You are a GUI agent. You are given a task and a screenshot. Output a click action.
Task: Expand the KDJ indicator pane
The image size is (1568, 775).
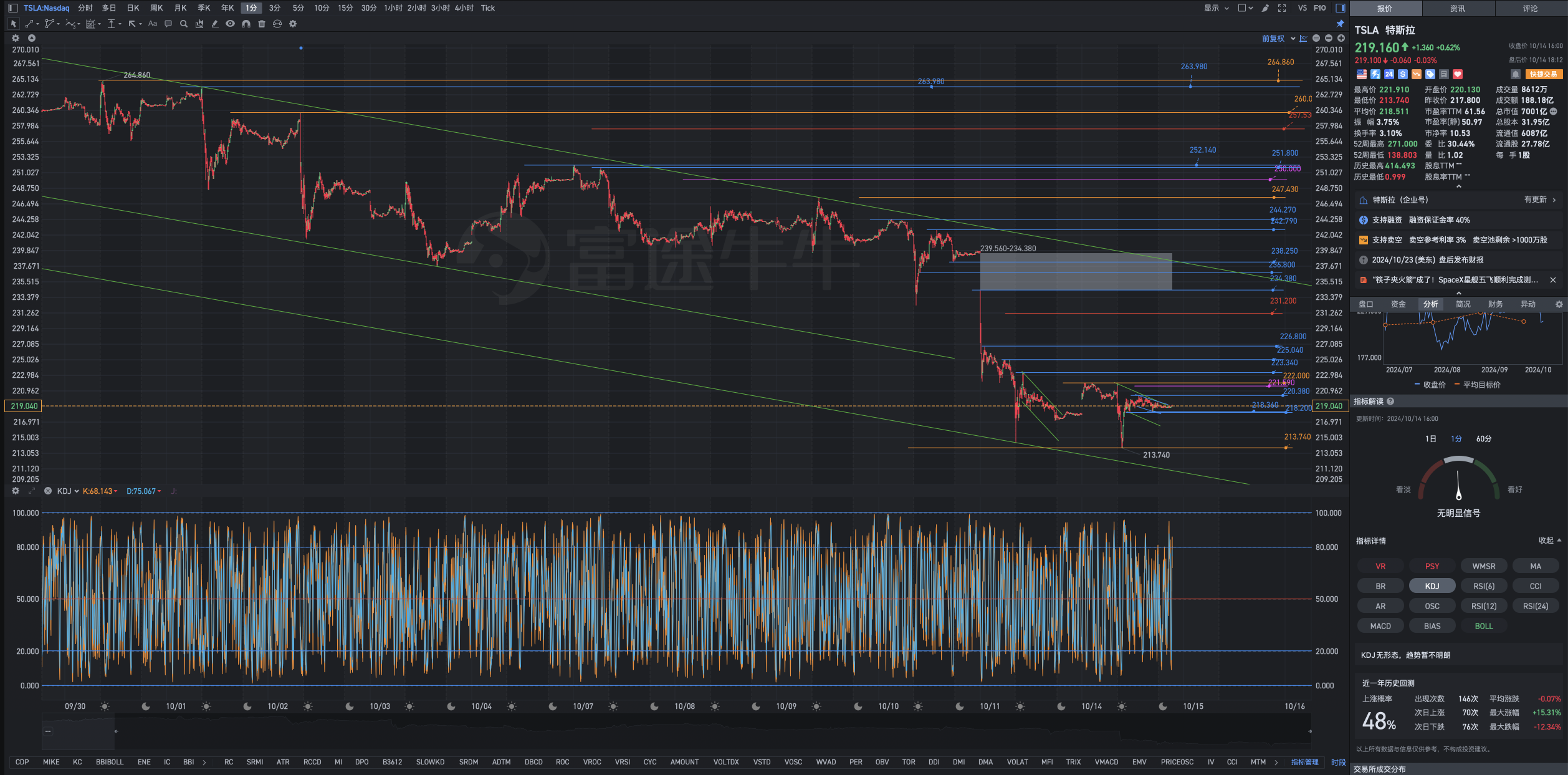32,491
